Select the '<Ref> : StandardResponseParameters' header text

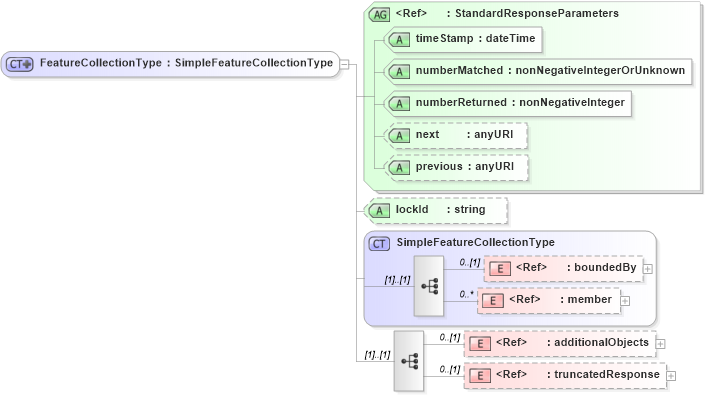click(x=507, y=14)
